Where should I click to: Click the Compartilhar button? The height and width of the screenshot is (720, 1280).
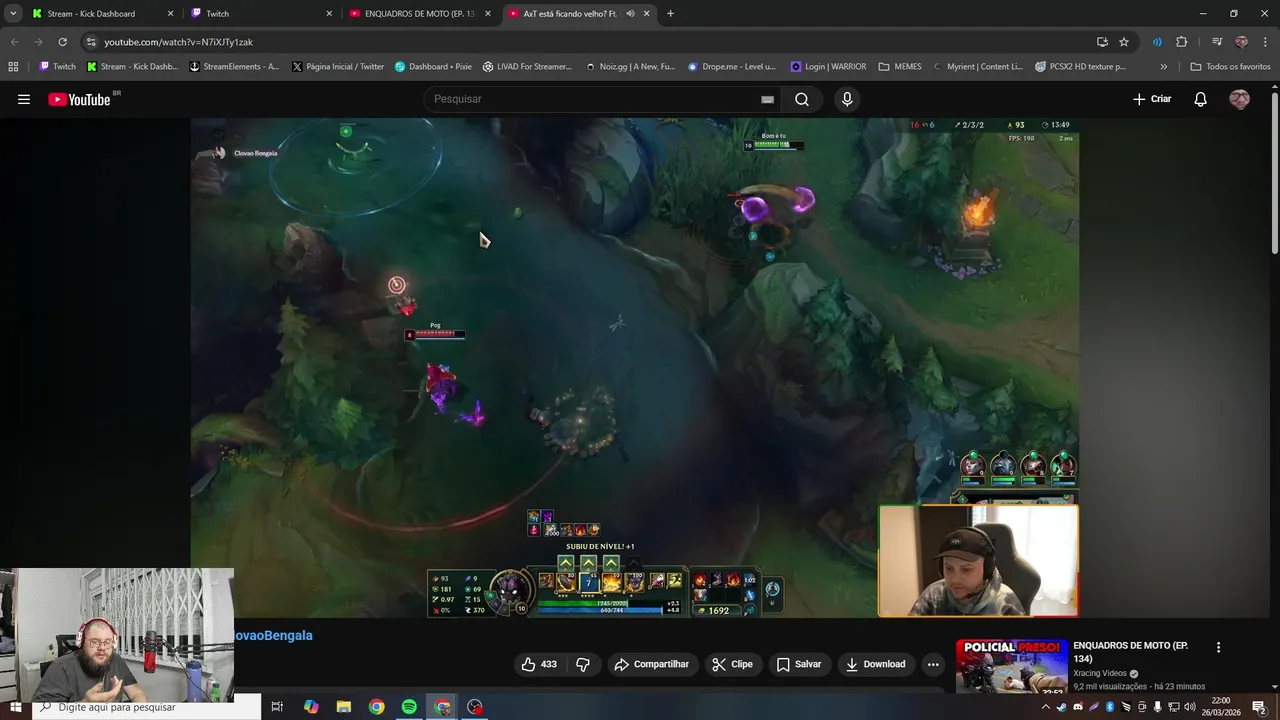coord(652,664)
